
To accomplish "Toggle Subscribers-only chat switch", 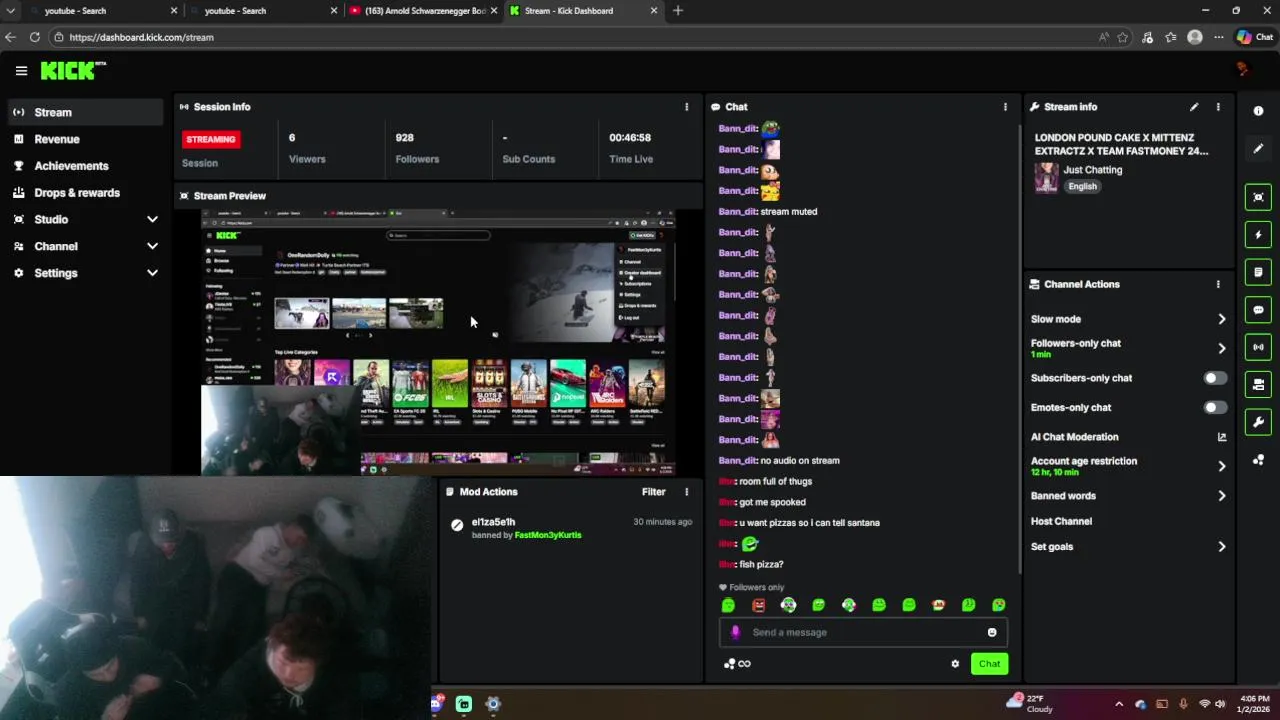I will tap(1215, 378).
